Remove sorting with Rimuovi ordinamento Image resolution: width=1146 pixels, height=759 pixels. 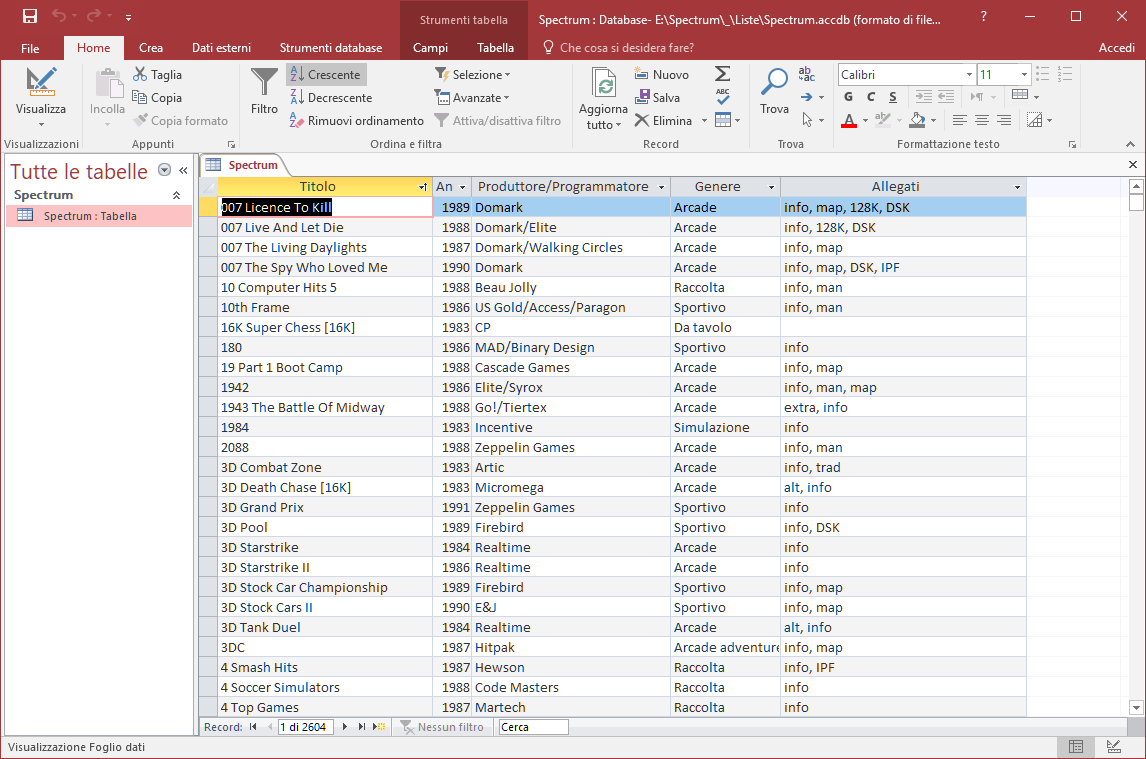357,121
